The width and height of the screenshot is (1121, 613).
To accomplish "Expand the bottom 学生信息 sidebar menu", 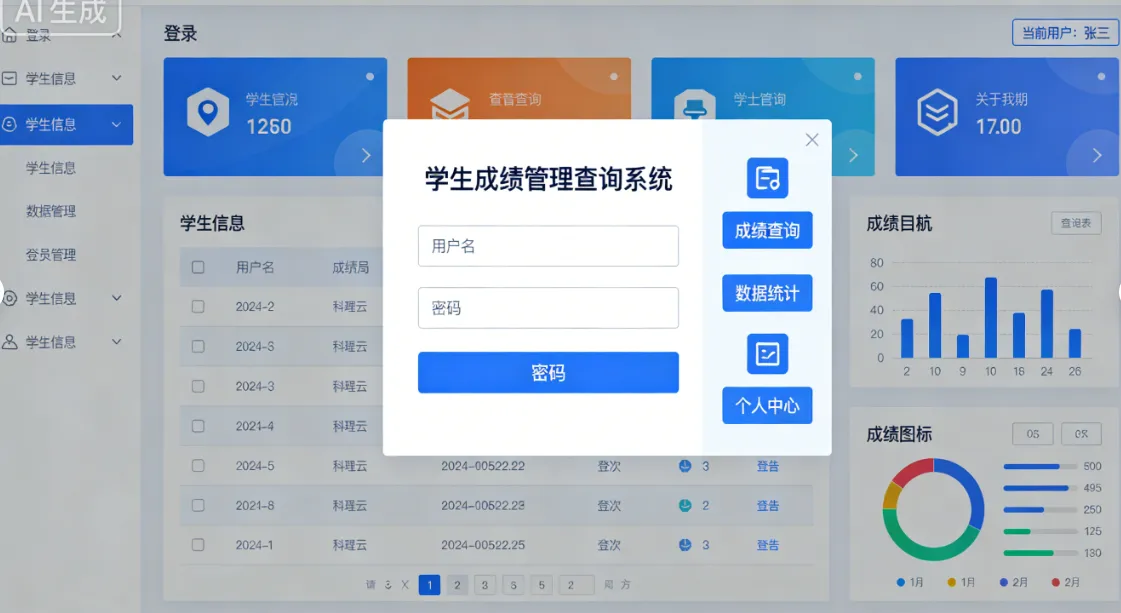I will (67, 342).
